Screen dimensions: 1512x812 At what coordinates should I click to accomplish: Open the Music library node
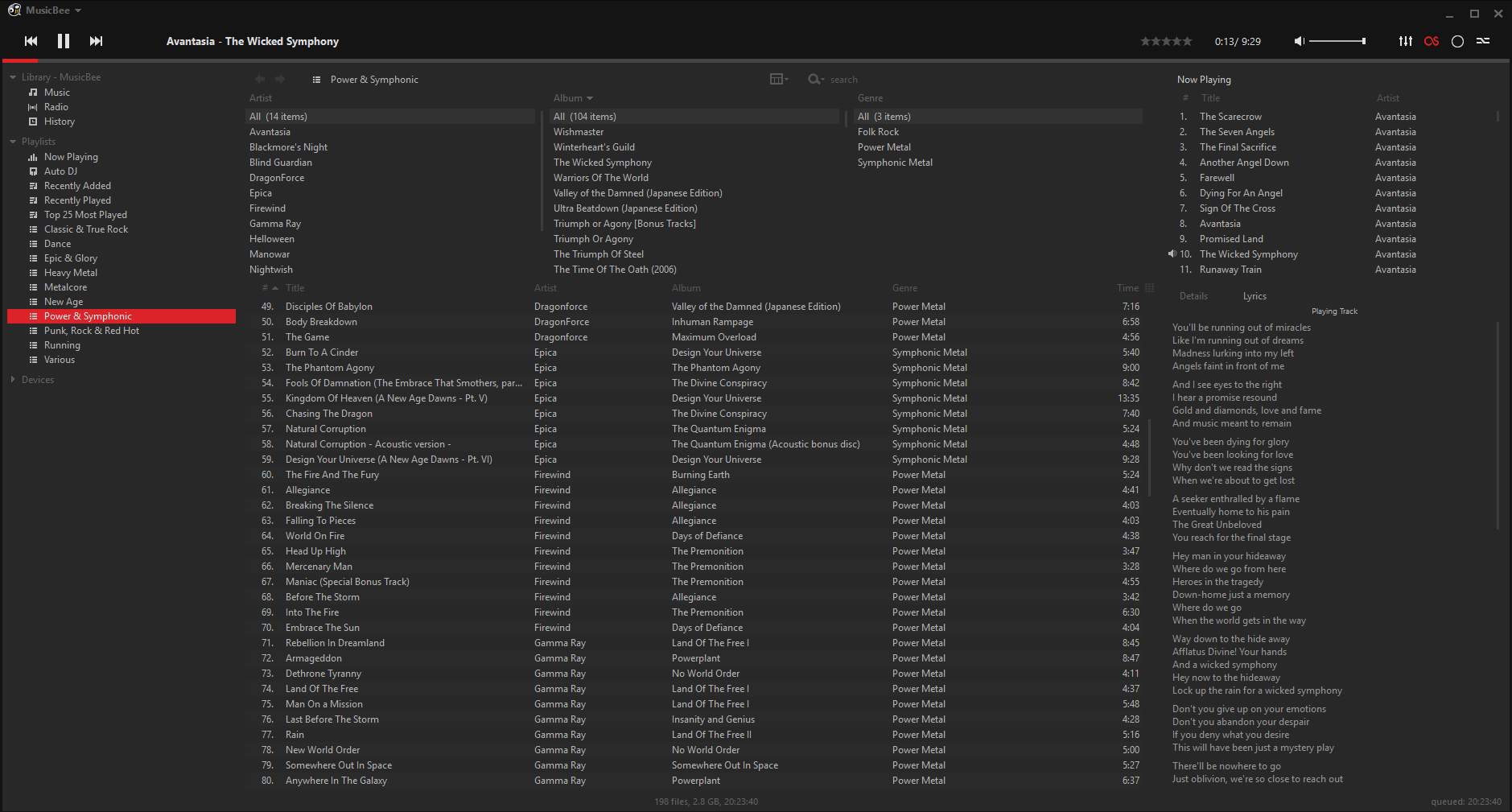(56, 93)
